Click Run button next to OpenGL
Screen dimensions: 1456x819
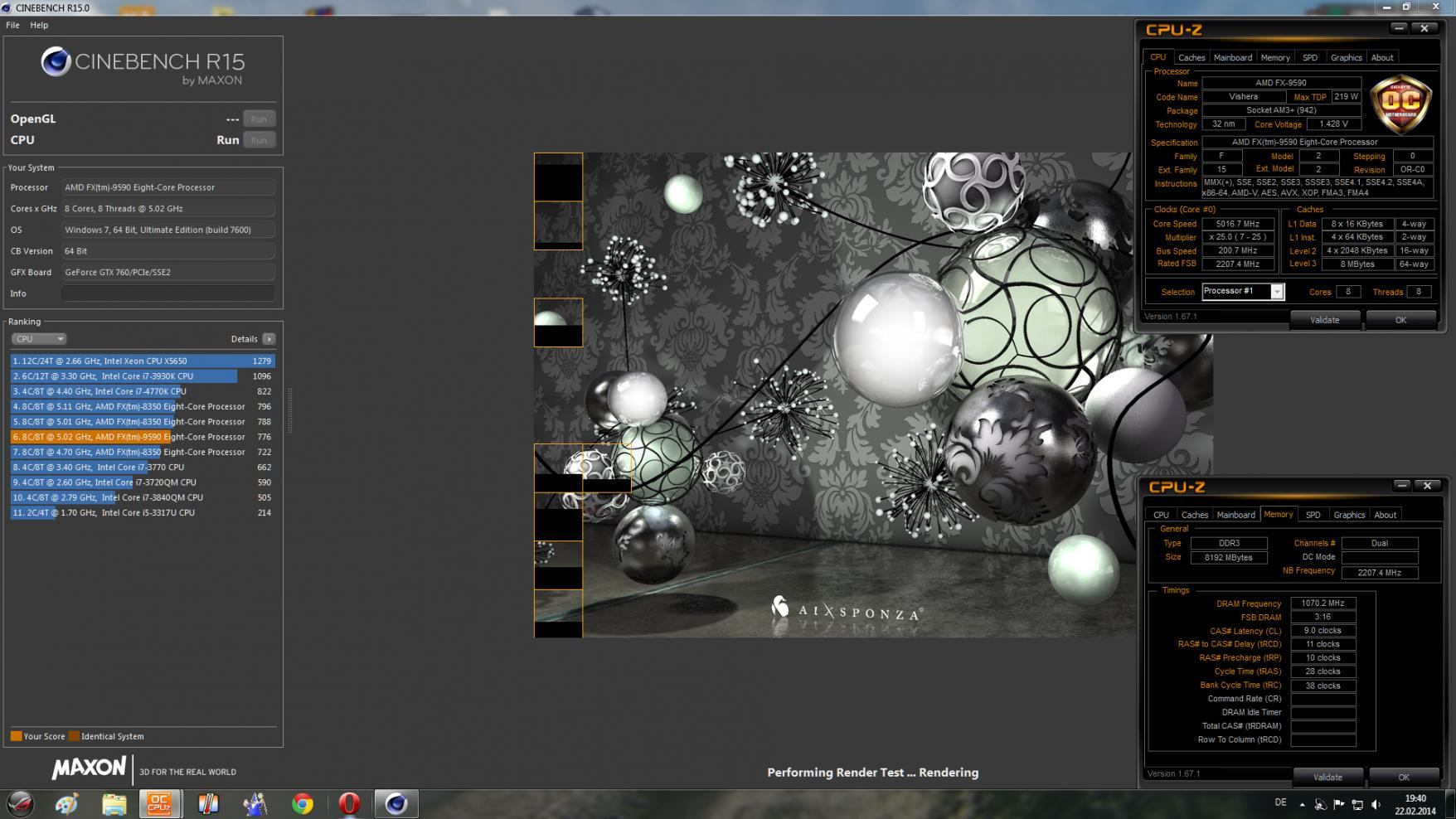tap(259, 119)
